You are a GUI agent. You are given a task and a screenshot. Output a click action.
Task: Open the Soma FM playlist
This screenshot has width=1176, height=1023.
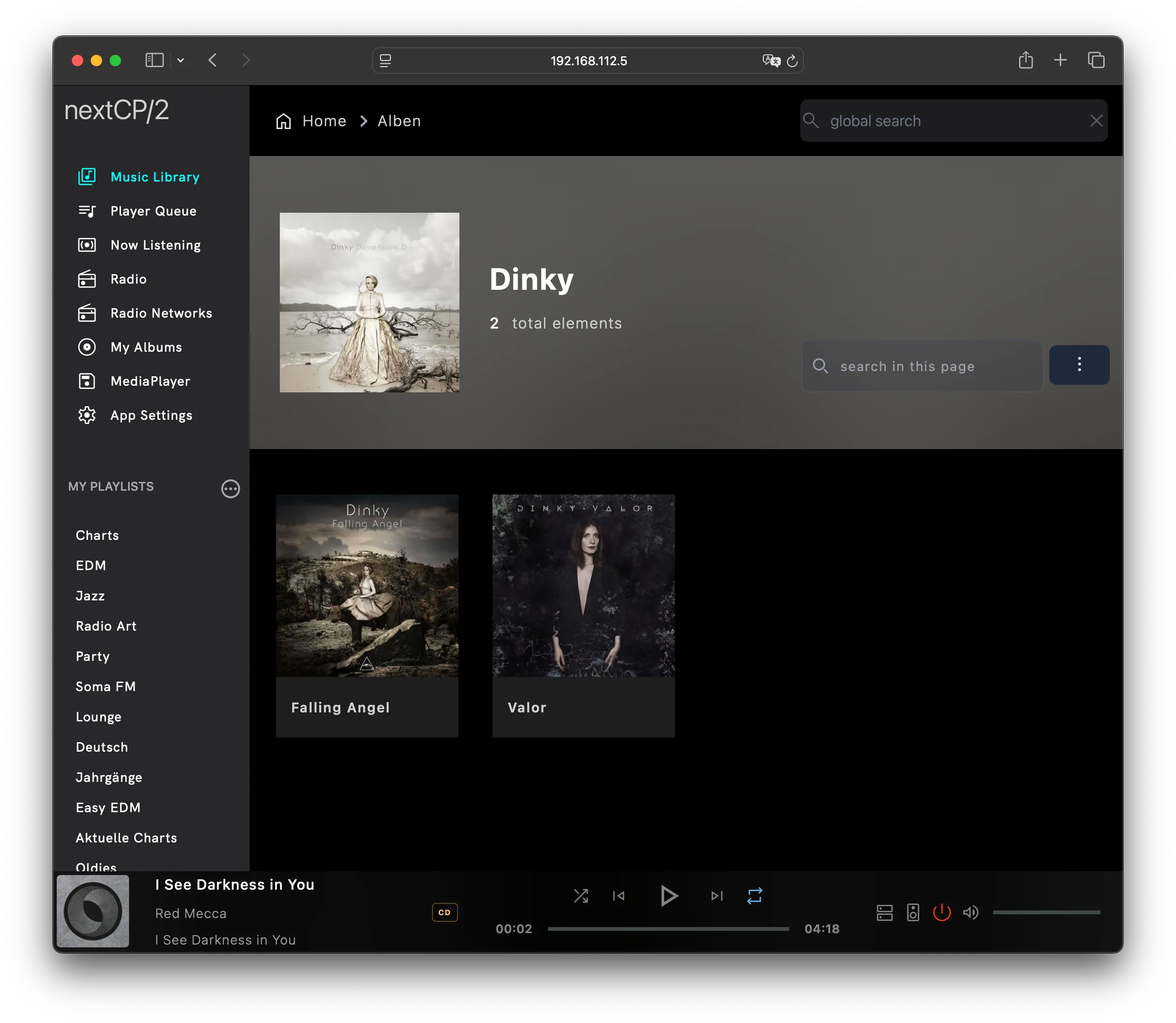(105, 687)
